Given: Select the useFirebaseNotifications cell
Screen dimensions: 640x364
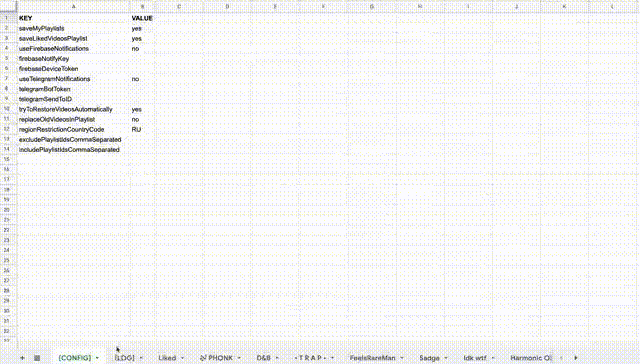Looking at the screenshot, I should point(73,49).
